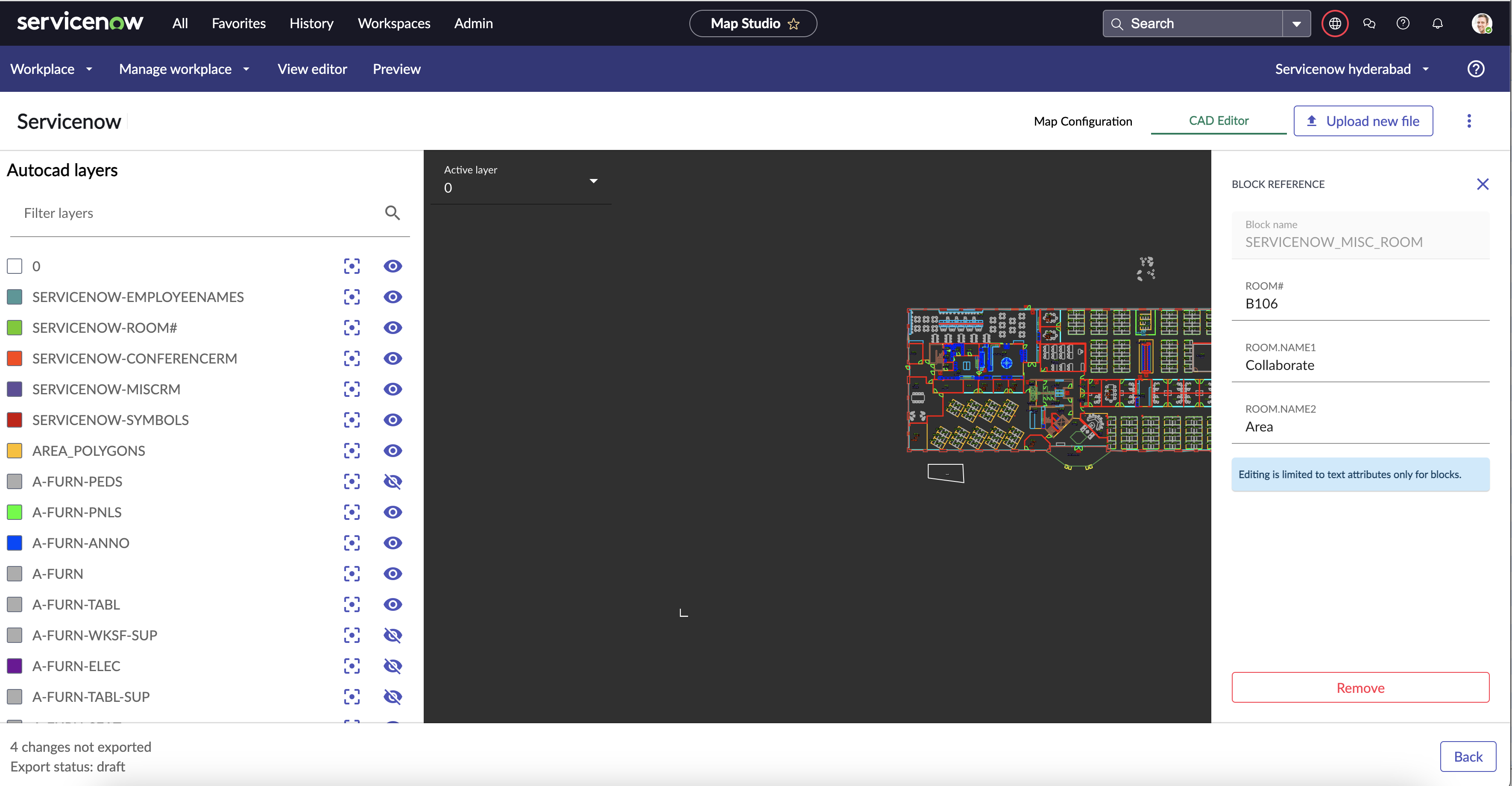Focus on A-FURN-TABL-SUP layer icon
This screenshot has width=1512, height=786.
pos(352,697)
